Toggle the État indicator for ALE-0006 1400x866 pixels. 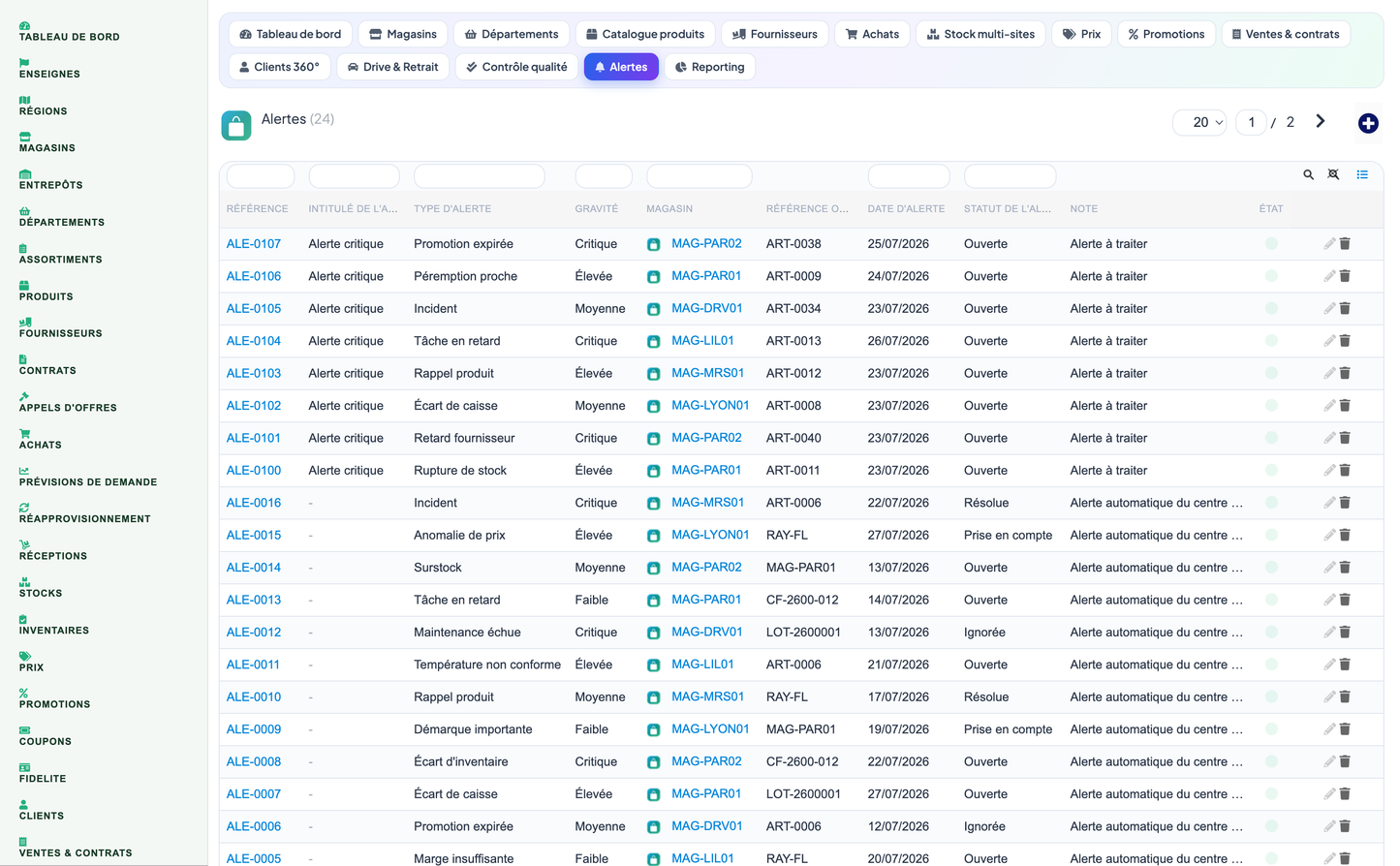(x=1271, y=826)
